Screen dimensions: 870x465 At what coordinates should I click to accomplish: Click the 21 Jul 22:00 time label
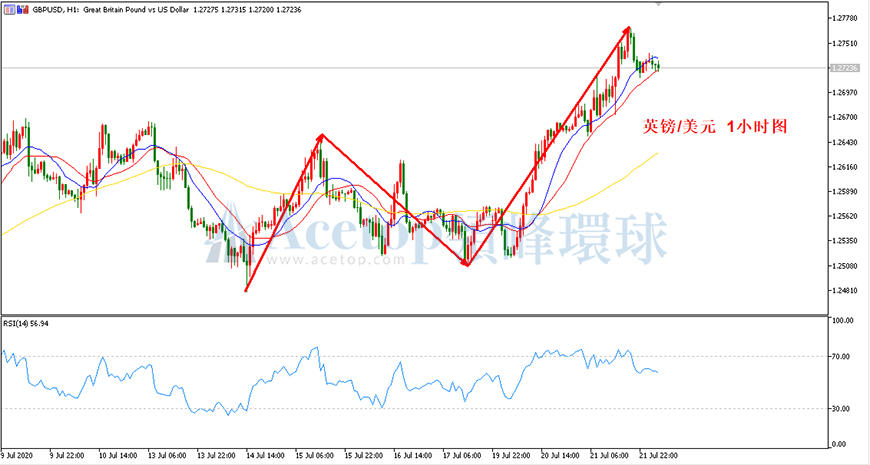coord(658,456)
